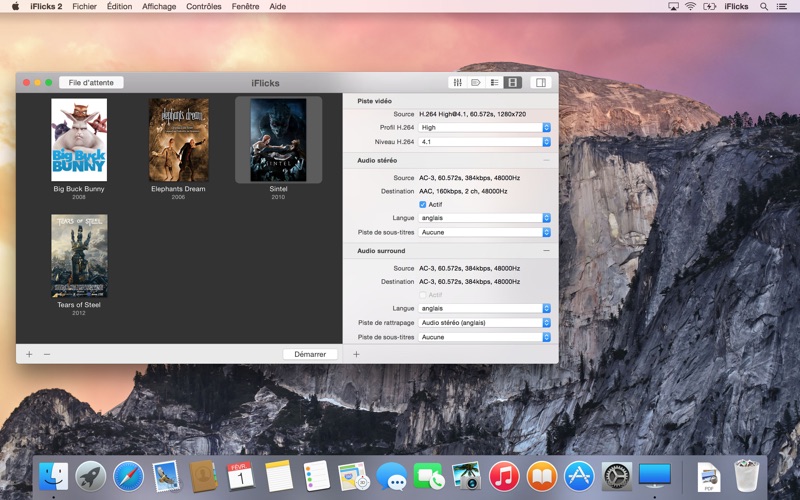Select the Tears of Steel poster
The height and width of the screenshot is (500, 800).
(79, 256)
